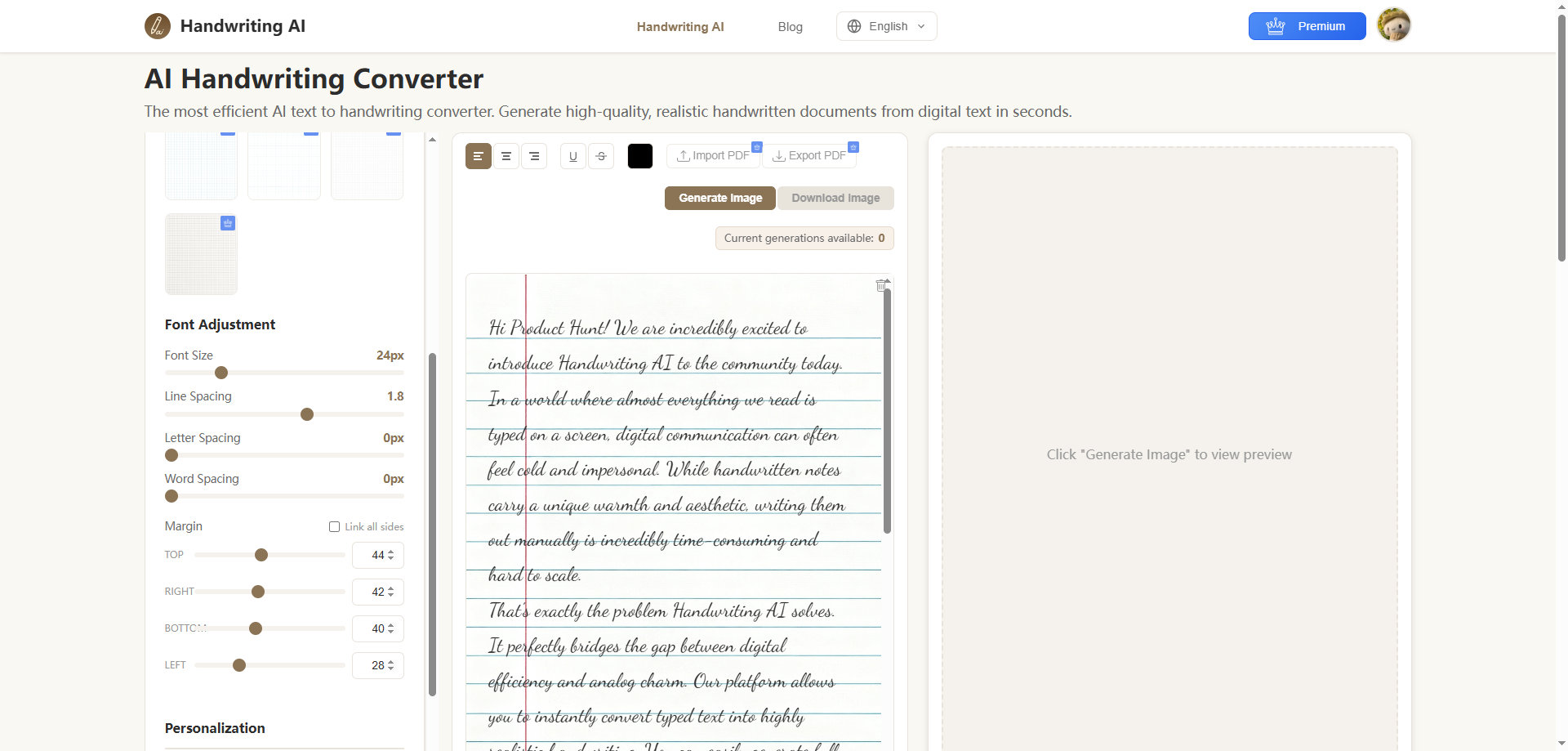Open the Export PDF option
The width and height of the screenshot is (1568, 751).
tap(809, 155)
